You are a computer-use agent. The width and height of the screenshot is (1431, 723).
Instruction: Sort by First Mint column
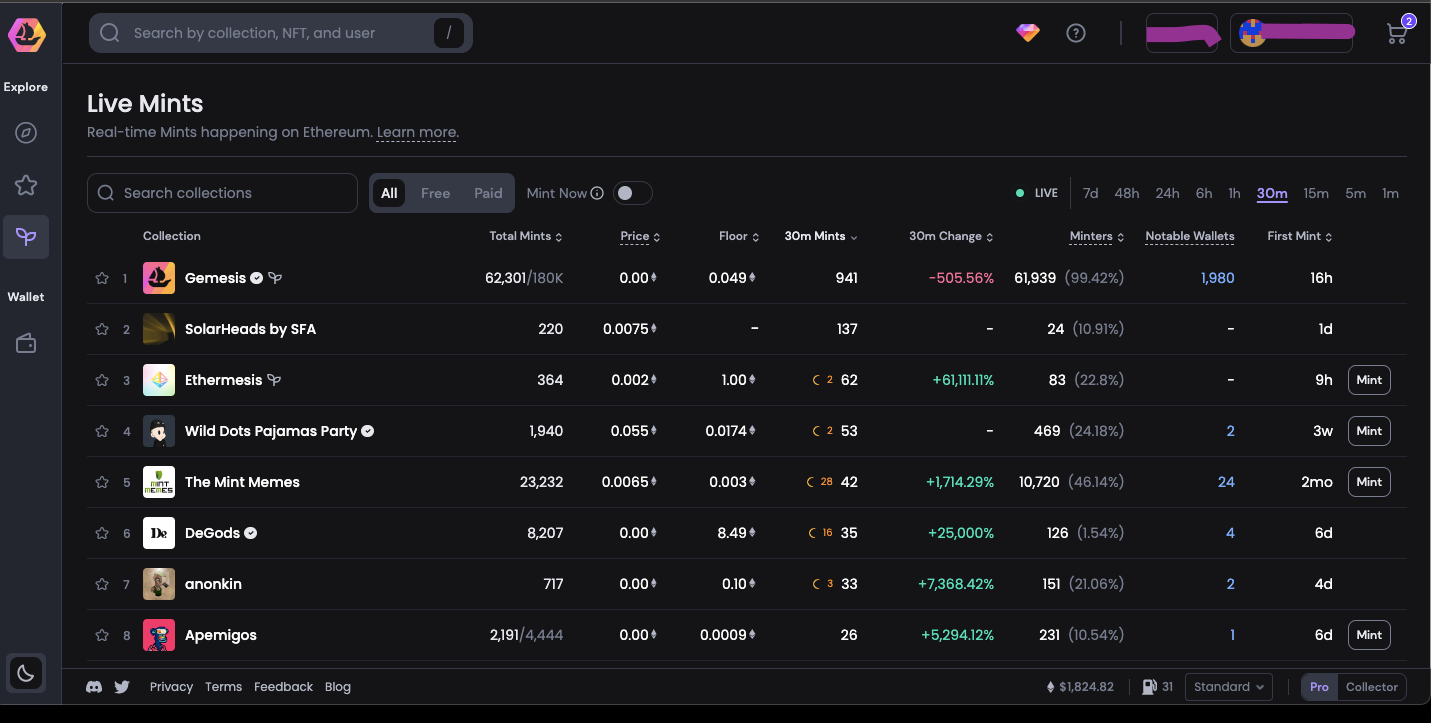[x=1300, y=236]
